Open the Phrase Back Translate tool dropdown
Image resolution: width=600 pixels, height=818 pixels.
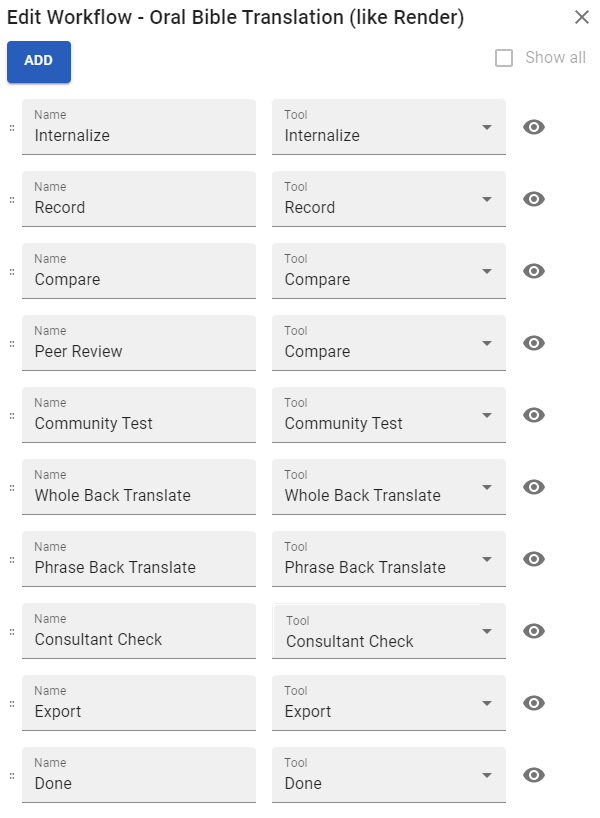click(389, 559)
